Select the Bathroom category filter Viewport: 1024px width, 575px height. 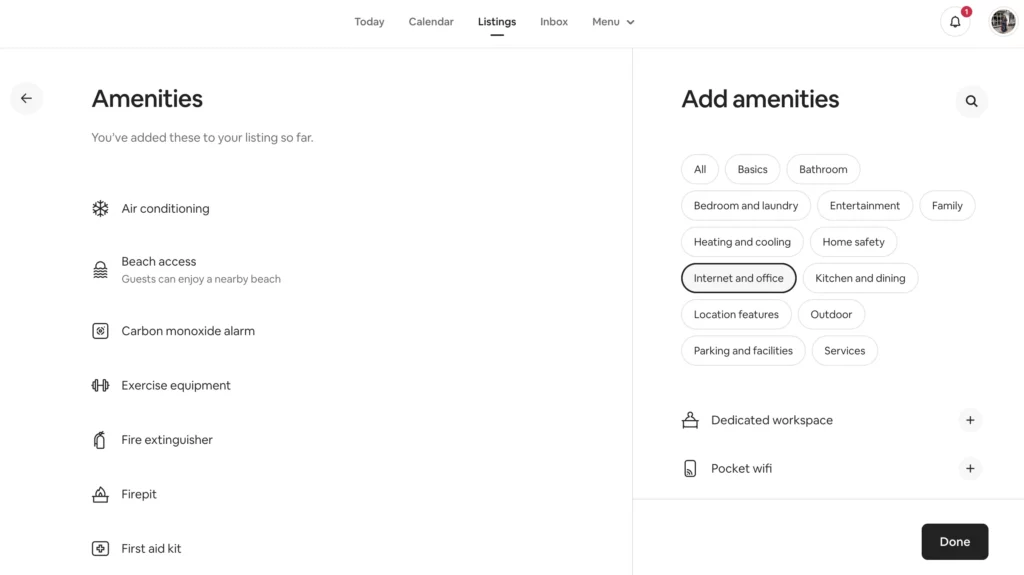823,169
